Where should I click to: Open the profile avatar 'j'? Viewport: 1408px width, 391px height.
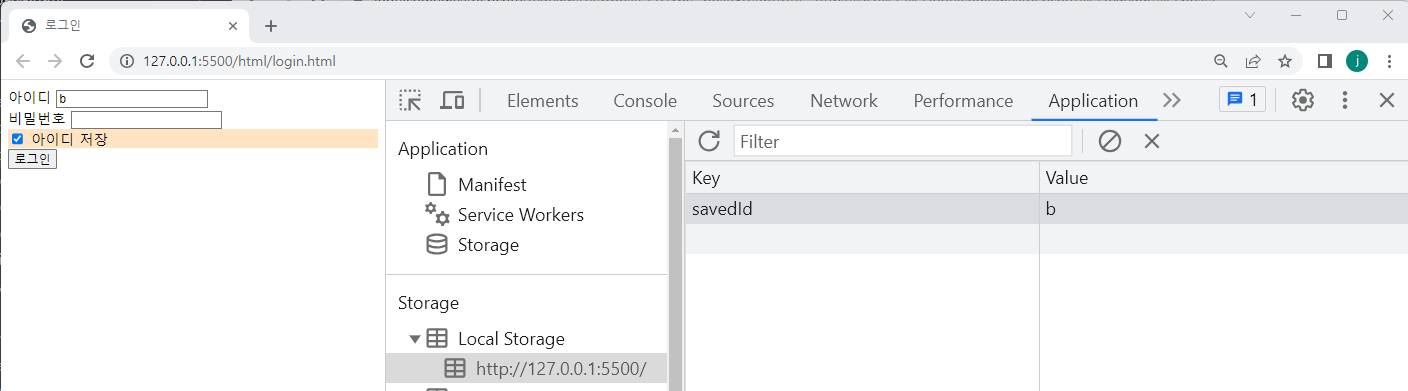coord(1357,61)
